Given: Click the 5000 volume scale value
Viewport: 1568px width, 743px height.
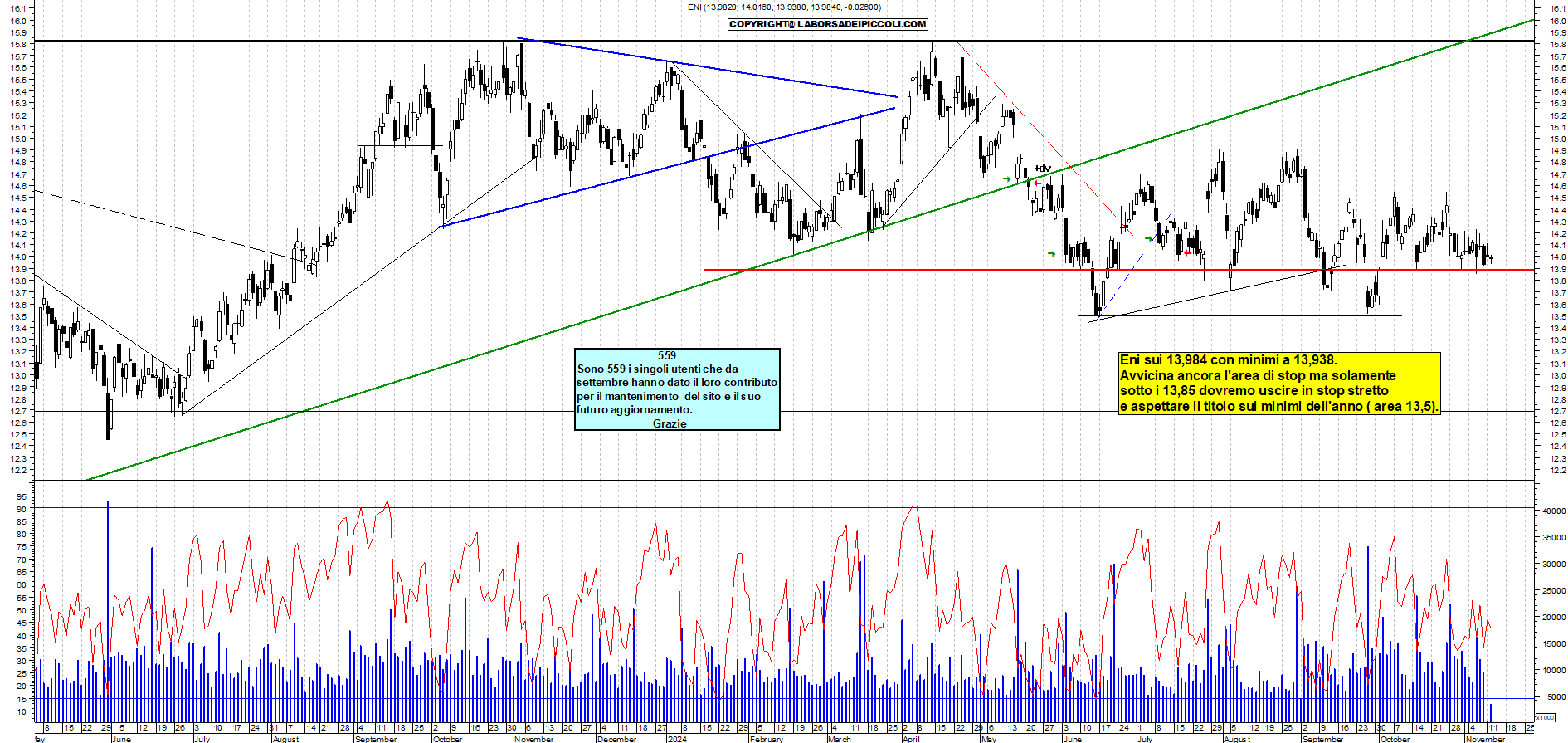Looking at the screenshot, I should [x=1556, y=697].
